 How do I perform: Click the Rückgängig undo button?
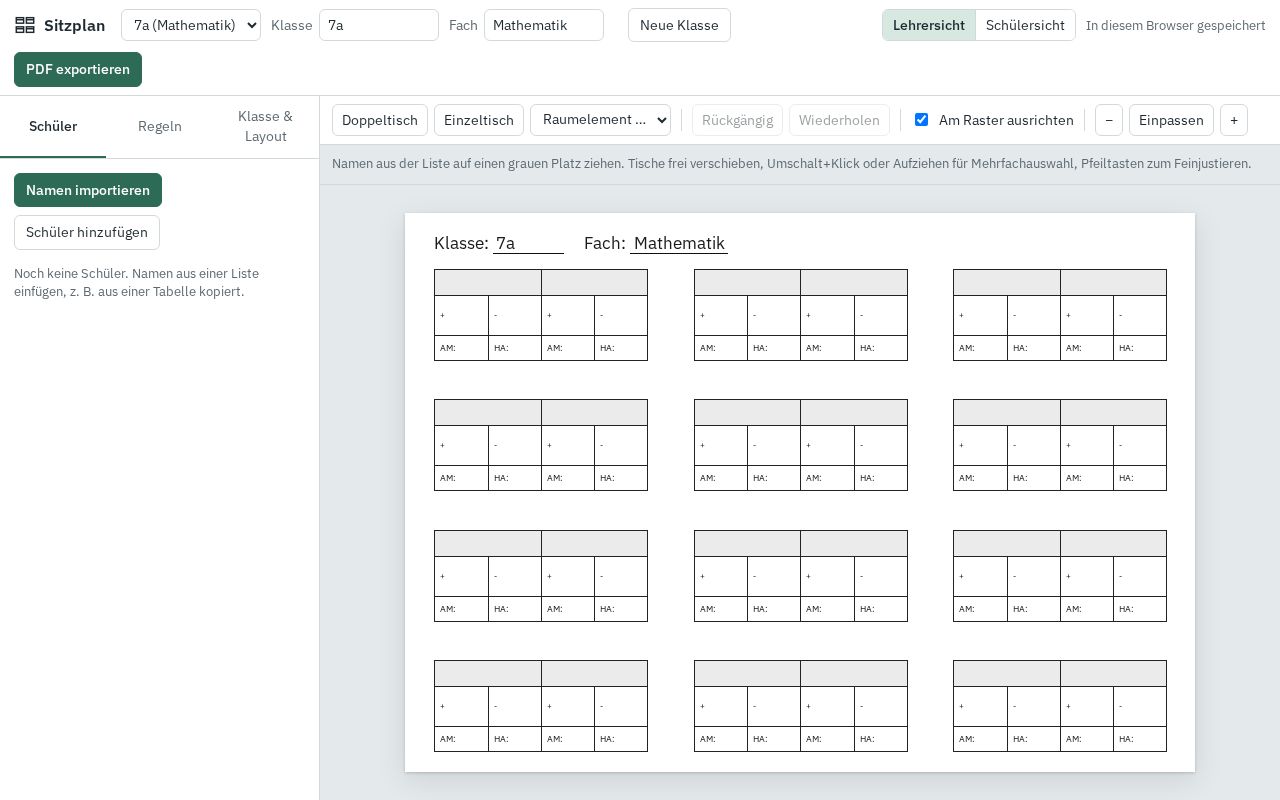[x=737, y=120]
